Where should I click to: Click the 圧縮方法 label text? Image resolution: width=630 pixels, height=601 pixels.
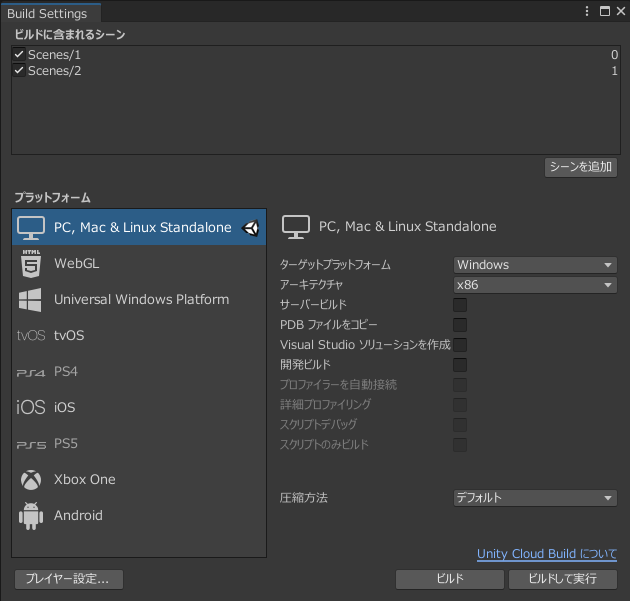pyautogui.click(x=304, y=498)
